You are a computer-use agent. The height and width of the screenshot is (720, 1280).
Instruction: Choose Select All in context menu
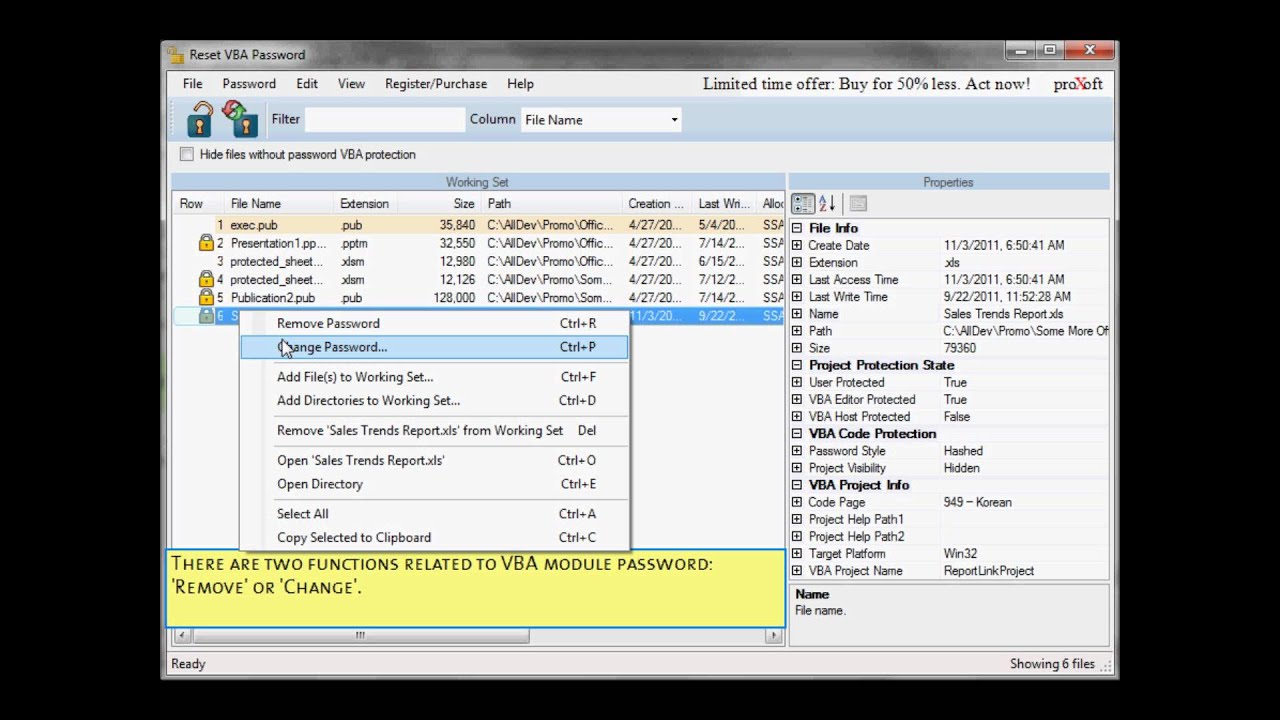434,514
